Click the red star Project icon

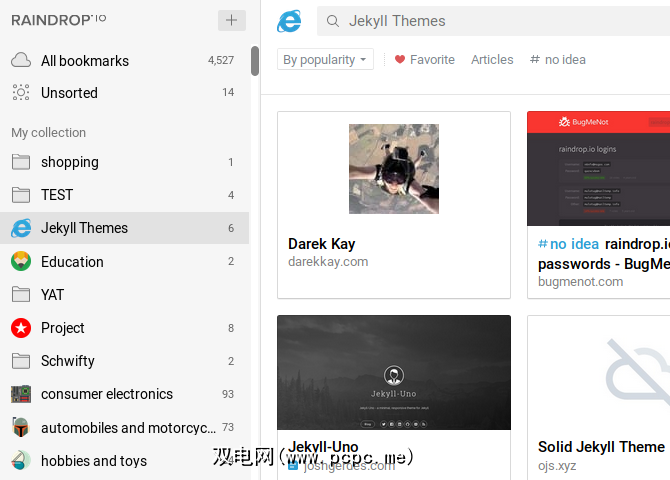21,328
